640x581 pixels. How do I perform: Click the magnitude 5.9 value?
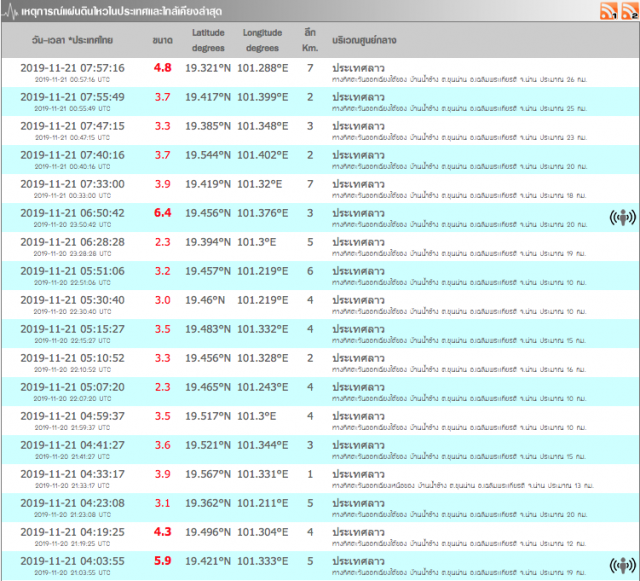[162, 561]
